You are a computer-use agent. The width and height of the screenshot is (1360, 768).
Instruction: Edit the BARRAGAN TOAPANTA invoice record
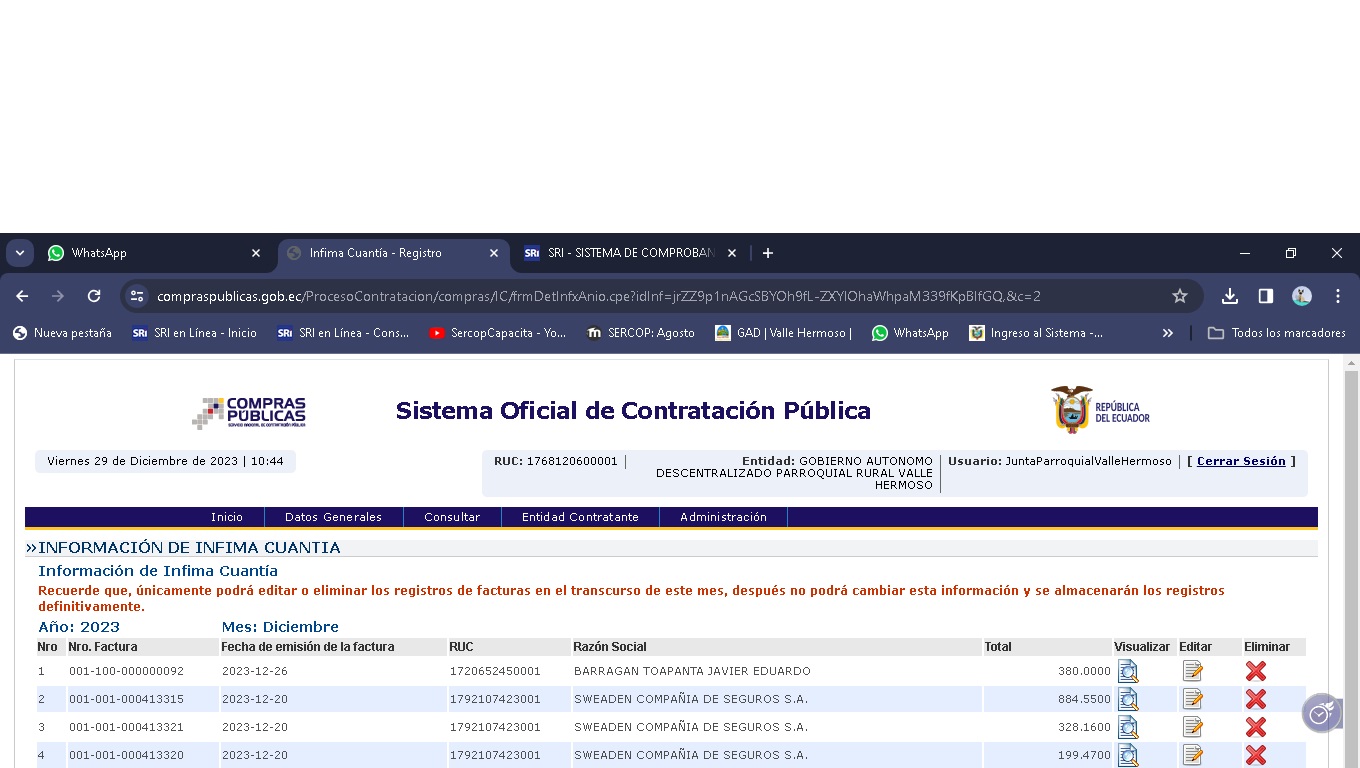(x=1192, y=671)
